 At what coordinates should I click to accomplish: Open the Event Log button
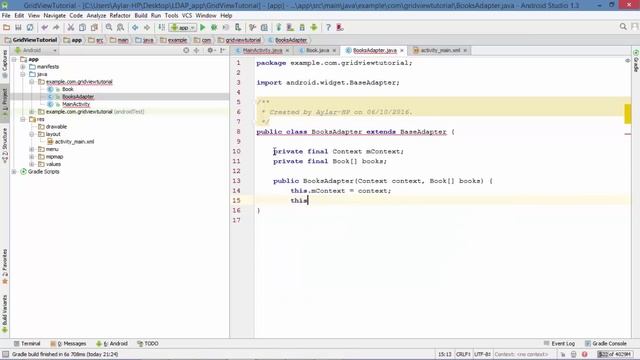559,344
